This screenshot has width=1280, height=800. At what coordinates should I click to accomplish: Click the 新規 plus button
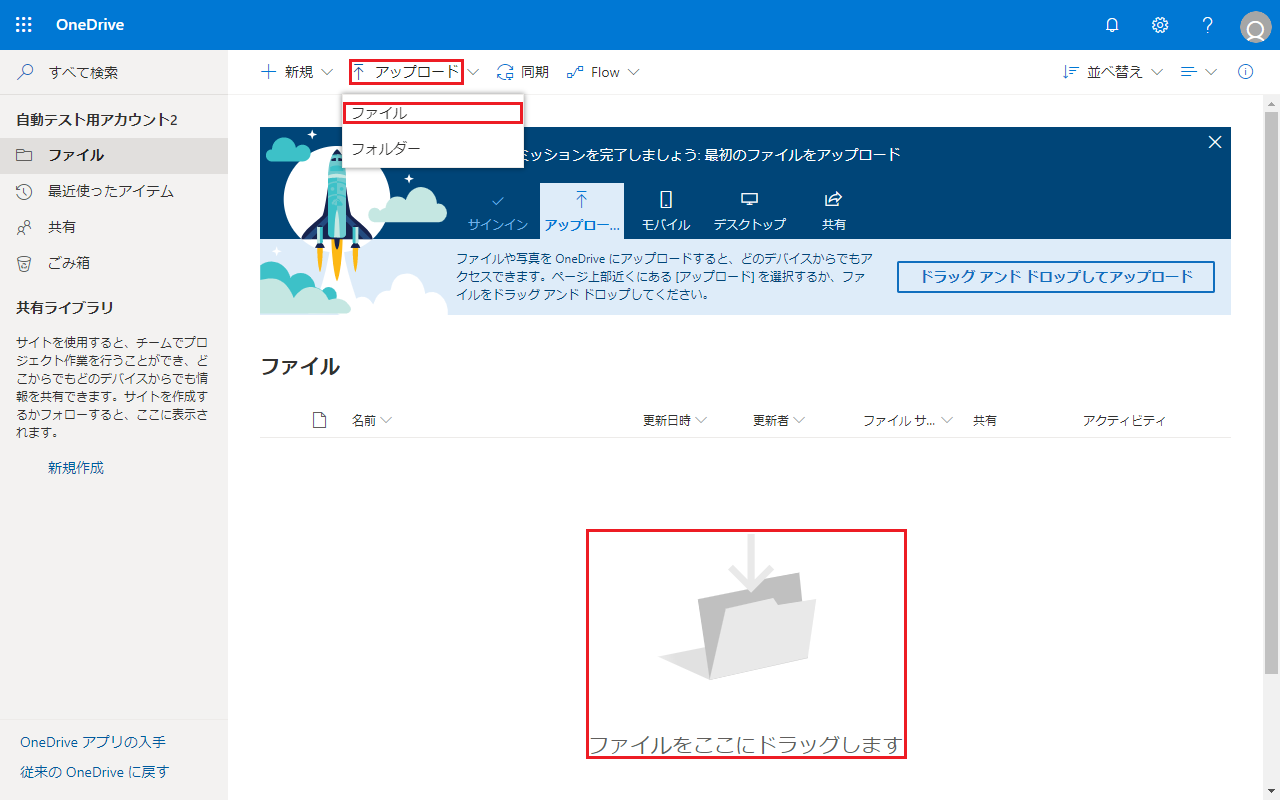(x=287, y=72)
